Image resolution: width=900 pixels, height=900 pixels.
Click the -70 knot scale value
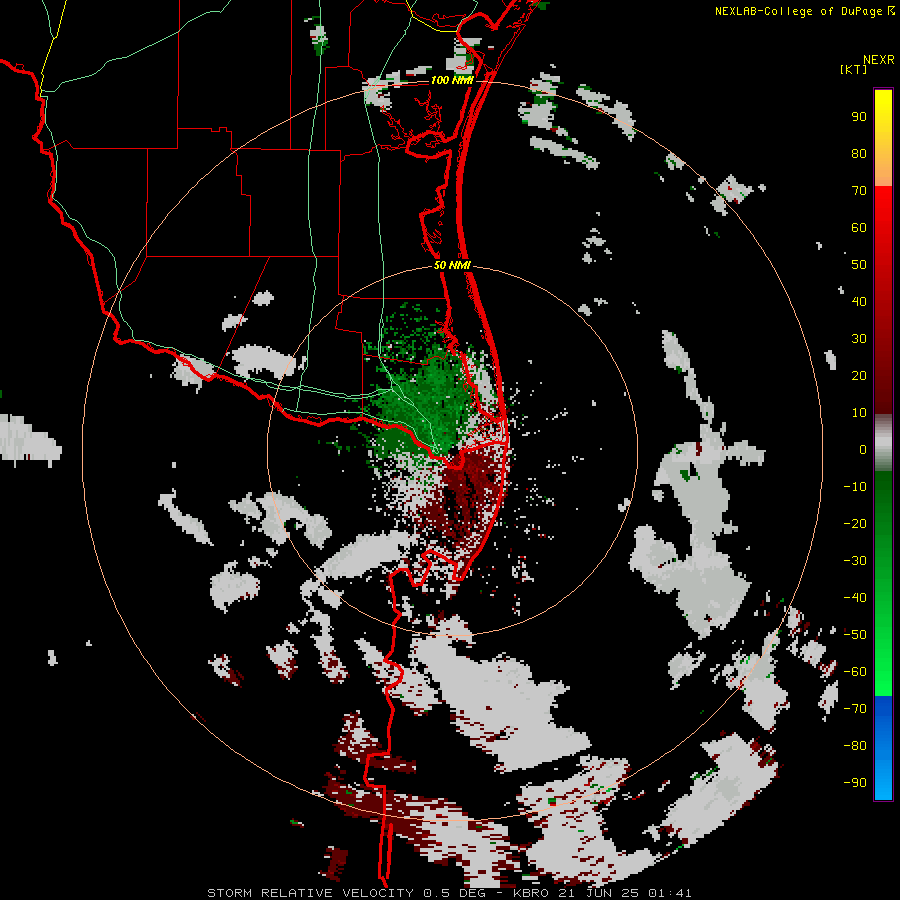855,709
